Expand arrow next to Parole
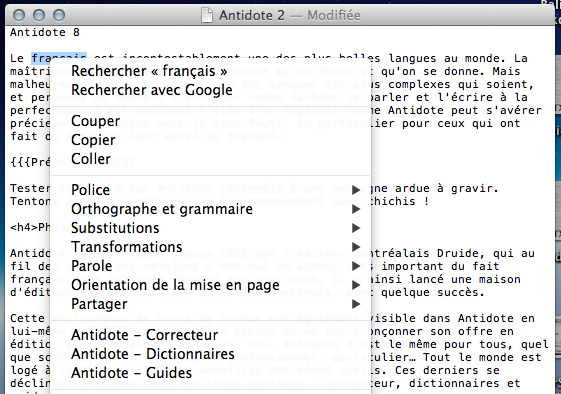 click(356, 266)
